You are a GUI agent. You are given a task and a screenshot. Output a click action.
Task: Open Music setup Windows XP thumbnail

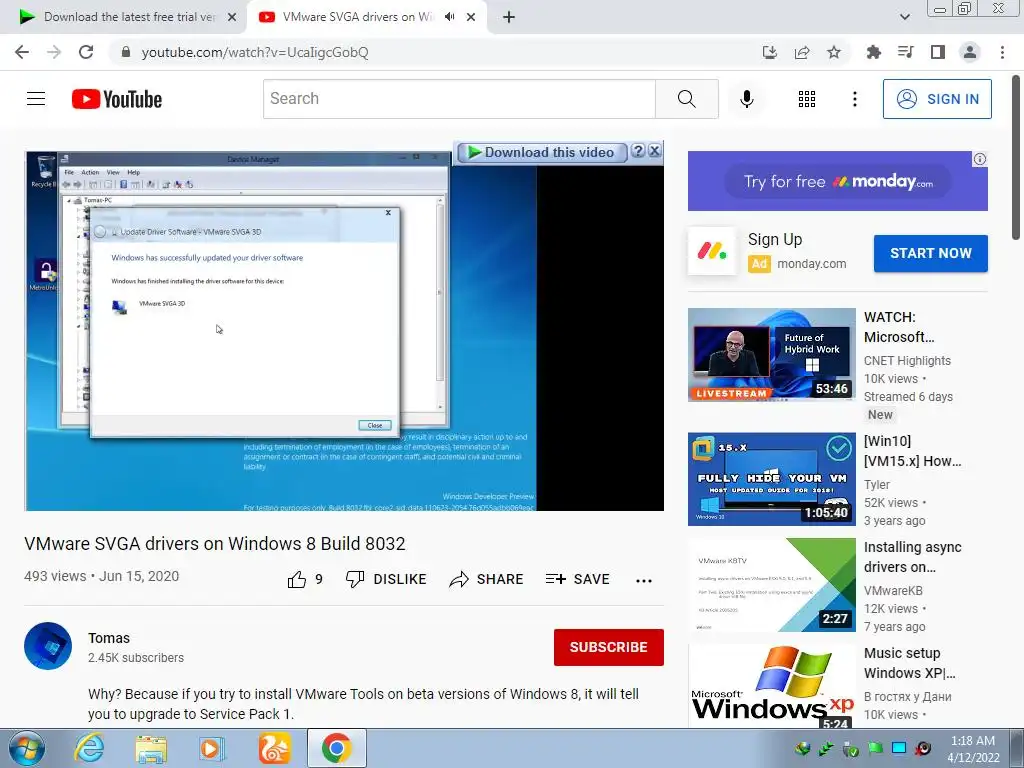tap(771, 686)
